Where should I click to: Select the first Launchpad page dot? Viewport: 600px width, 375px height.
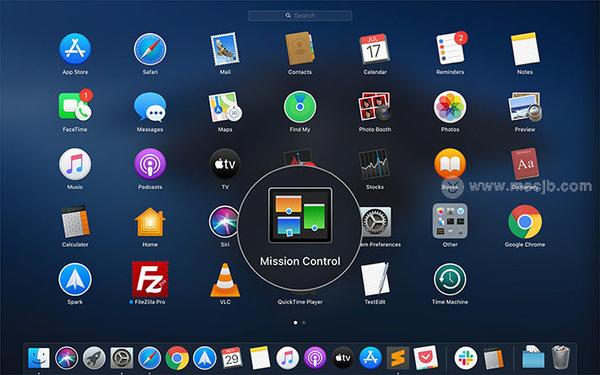click(x=295, y=323)
